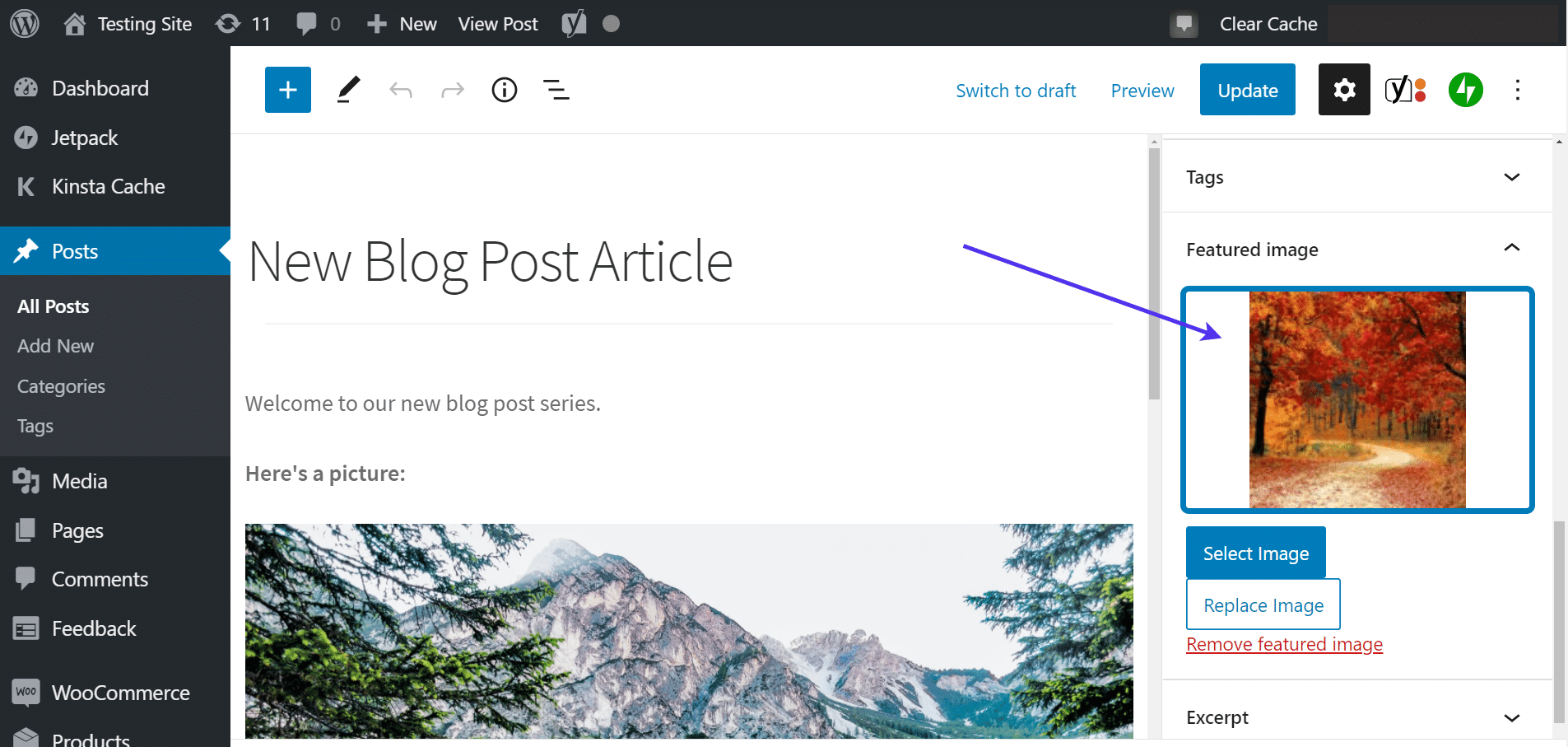Open the three-dot options menu
Image resolution: width=1568 pixels, height=747 pixels.
click(x=1517, y=90)
